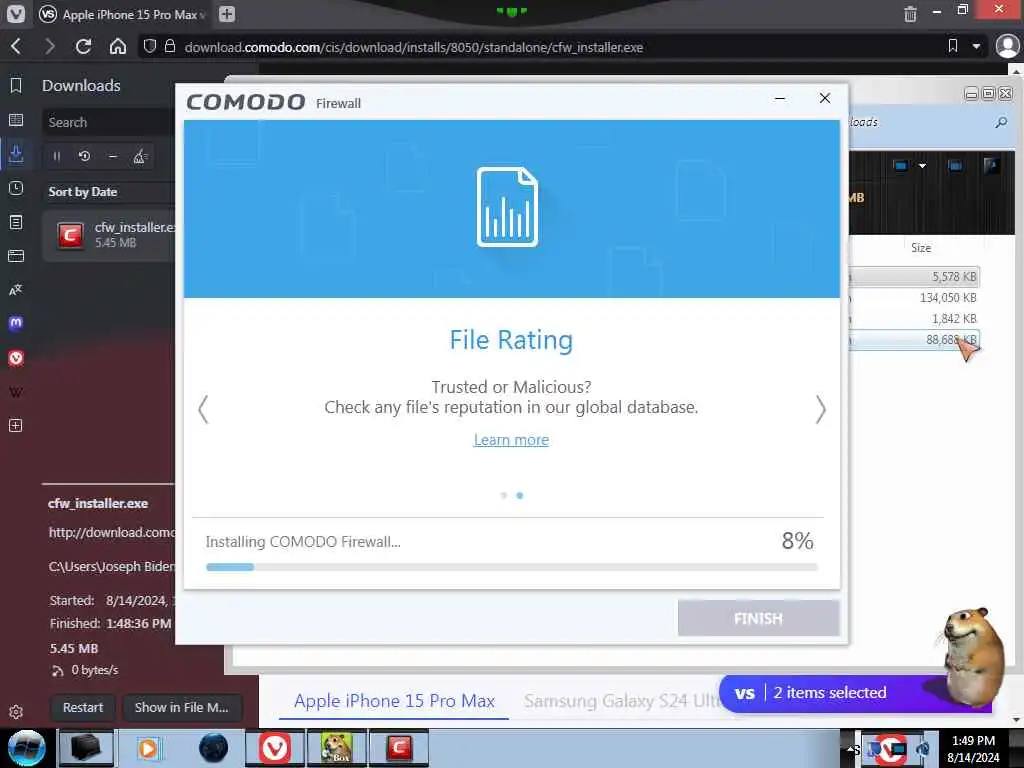Click the 134,050 KB file size row
Screen dimensions: 1024x768
914,298
